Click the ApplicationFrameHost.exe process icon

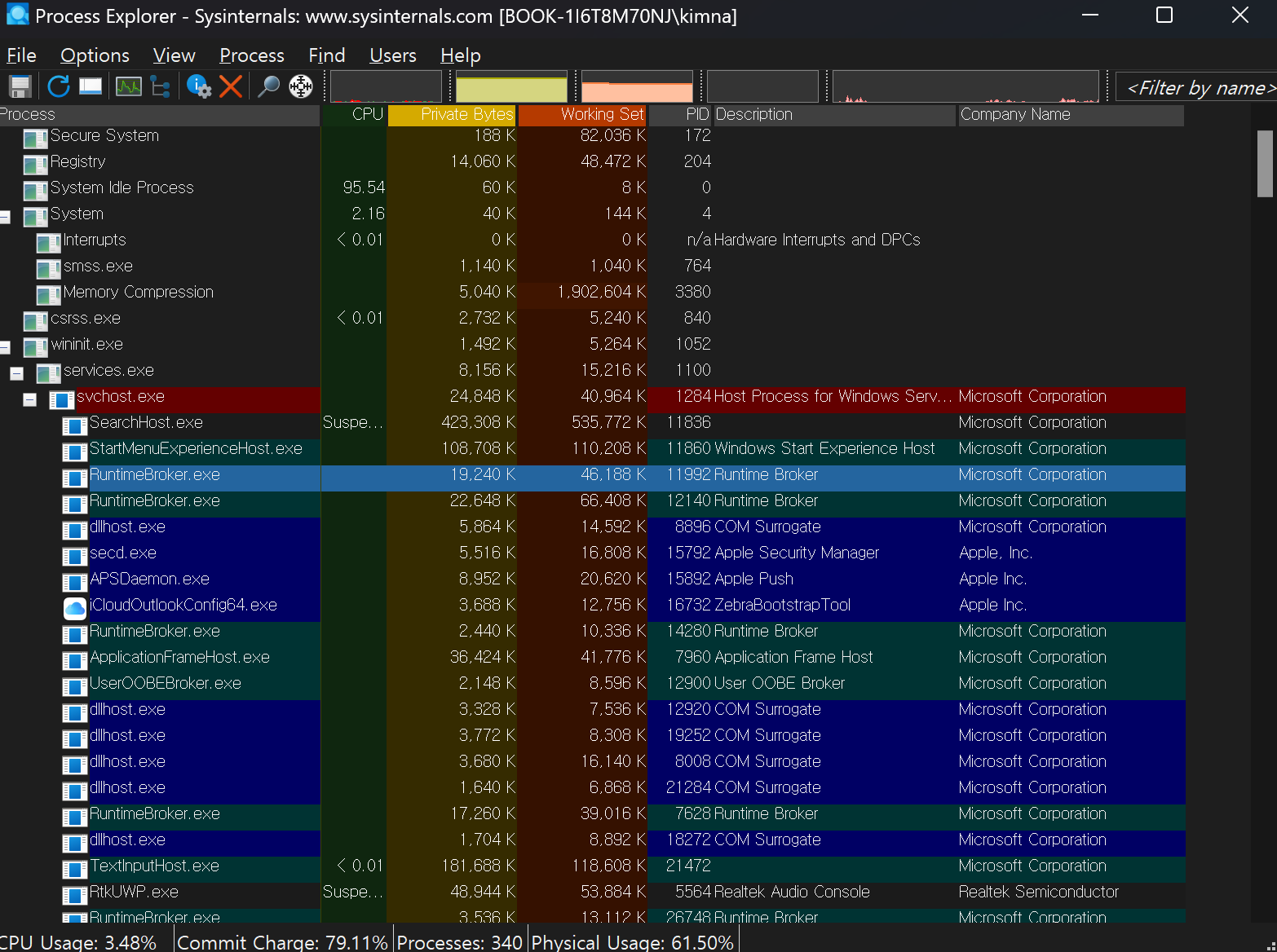(75, 660)
